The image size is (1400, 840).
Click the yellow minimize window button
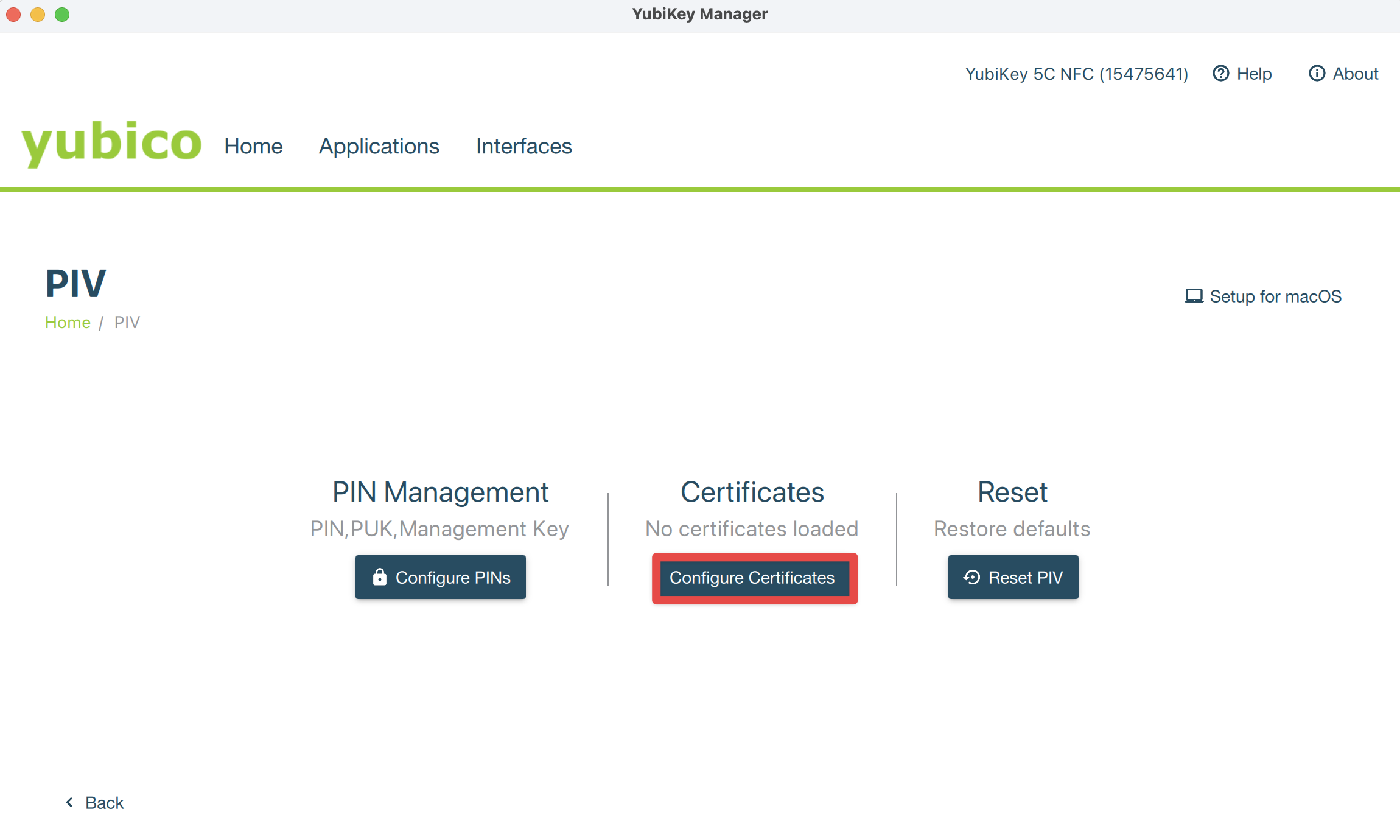pos(38,14)
